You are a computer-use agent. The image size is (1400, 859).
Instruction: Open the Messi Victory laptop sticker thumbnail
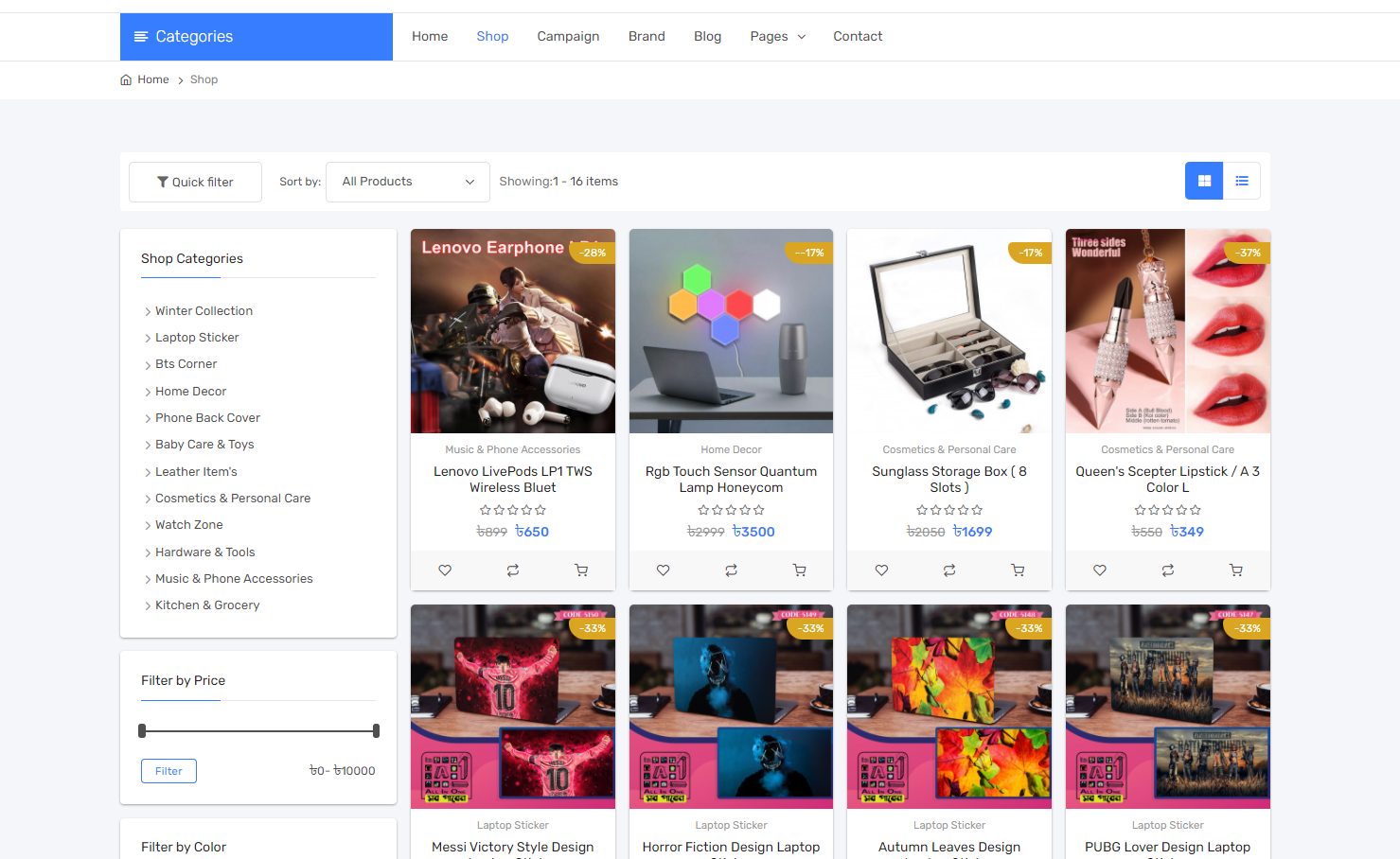tap(512, 707)
